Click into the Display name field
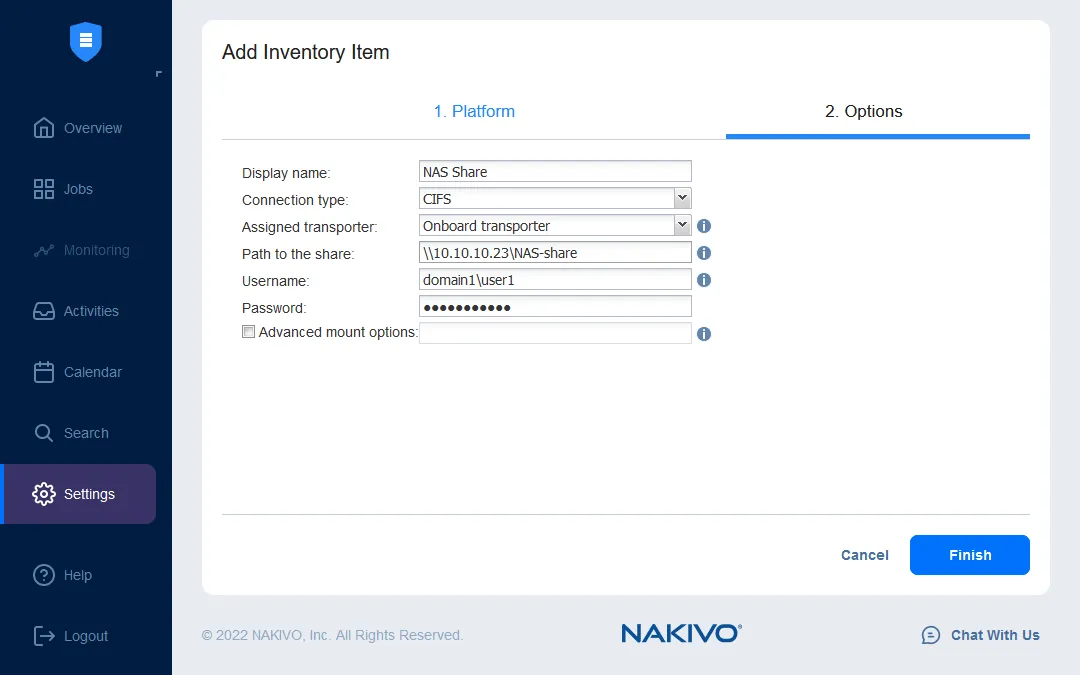Viewport: 1080px width, 675px height. [x=555, y=172]
